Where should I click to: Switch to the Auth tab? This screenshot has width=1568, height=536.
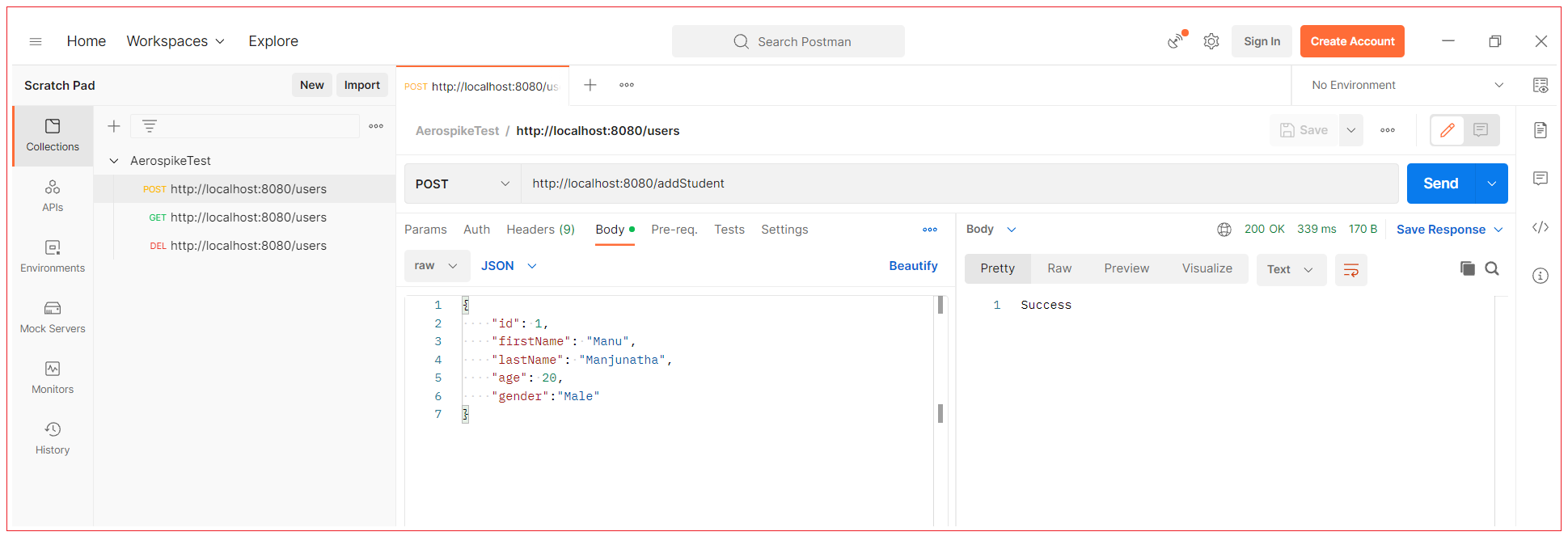point(477,230)
